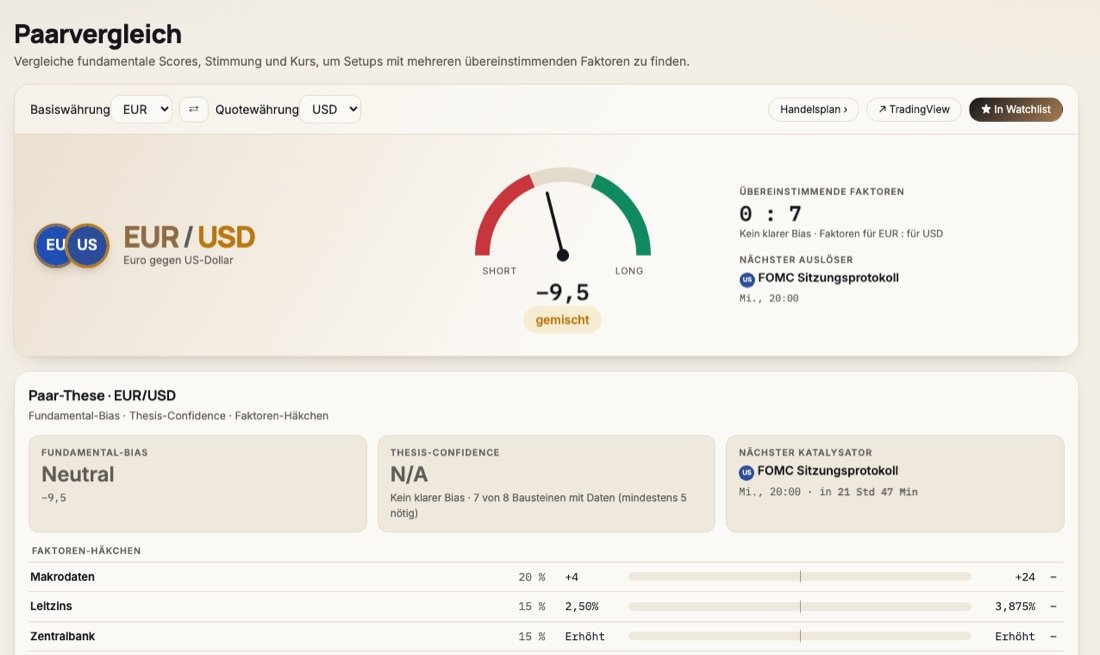Click the 0 : 7 factor count

[770, 213]
